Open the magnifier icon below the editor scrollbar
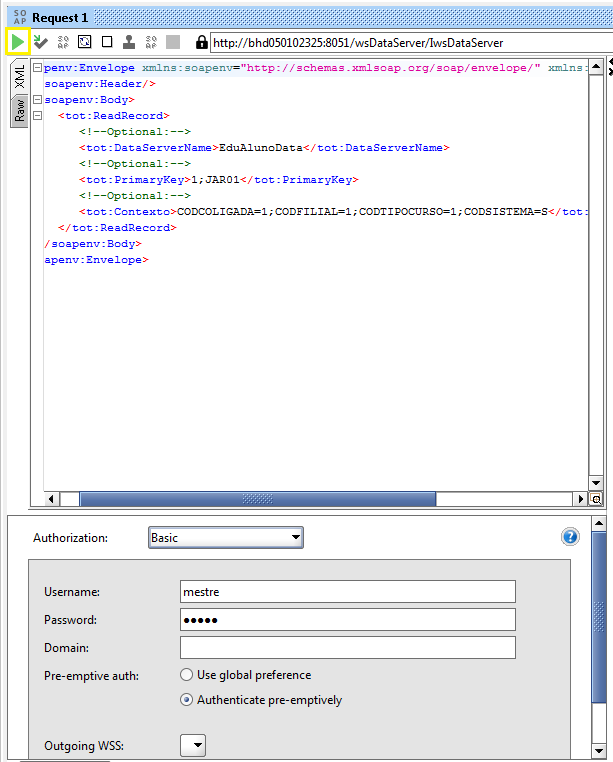Viewport: 613px width, 762px height. pyautogui.click(x=595, y=499)
